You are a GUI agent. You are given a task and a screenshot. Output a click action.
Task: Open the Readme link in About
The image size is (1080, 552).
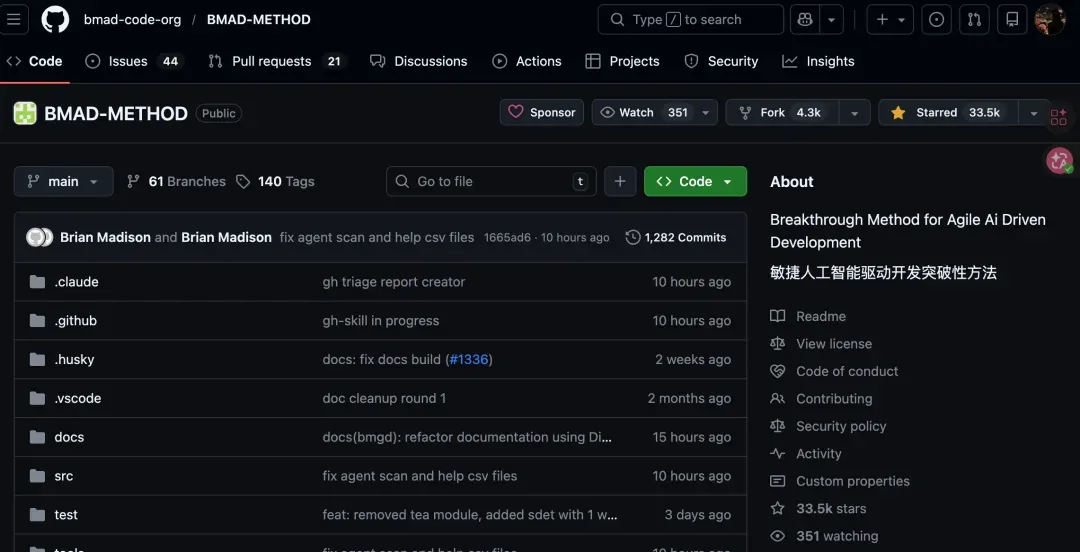(808, 316)
